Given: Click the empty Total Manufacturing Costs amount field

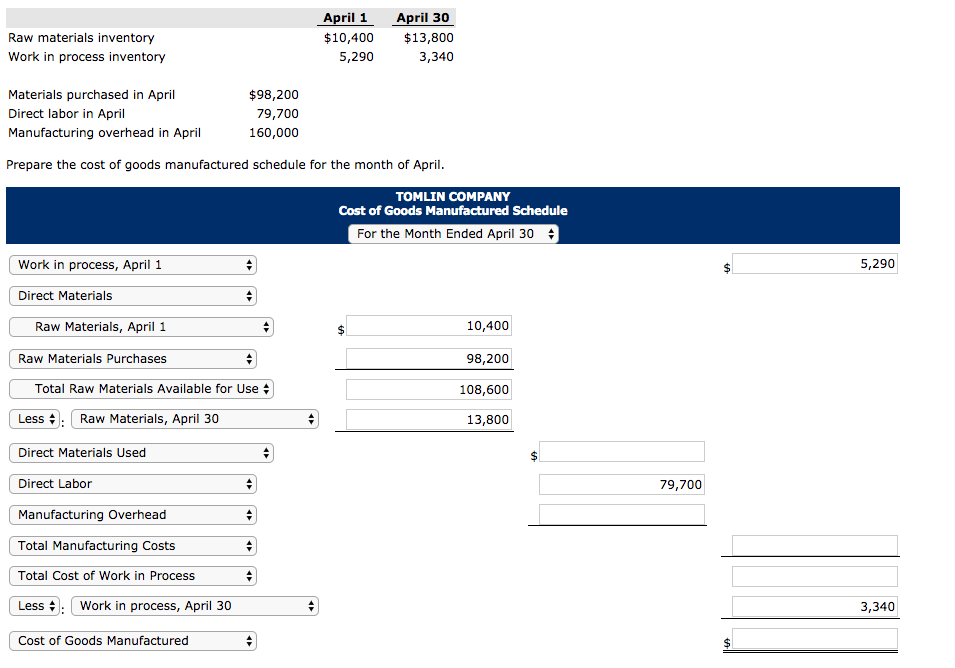Looking at the screenshot, I should [815, 546].
